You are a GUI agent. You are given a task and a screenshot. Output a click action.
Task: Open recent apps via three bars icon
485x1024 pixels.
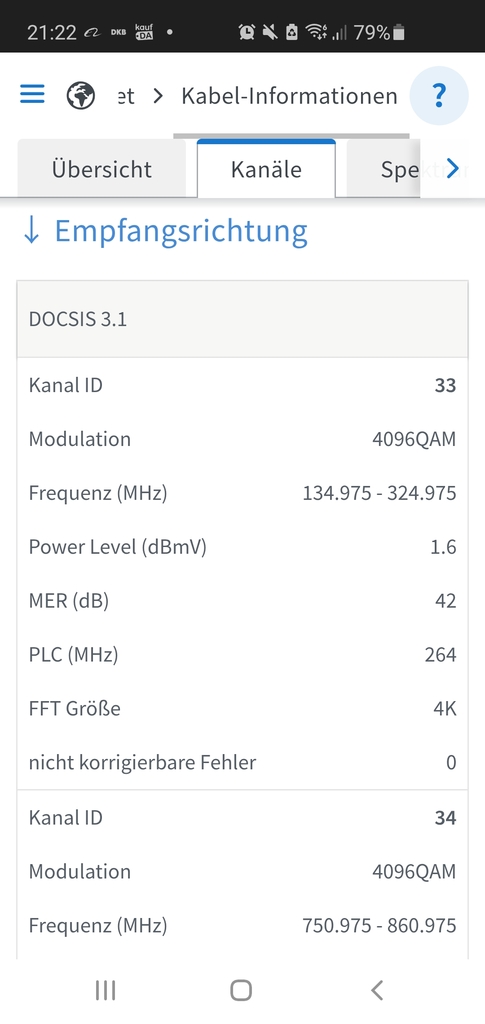[x=105, y=990]
